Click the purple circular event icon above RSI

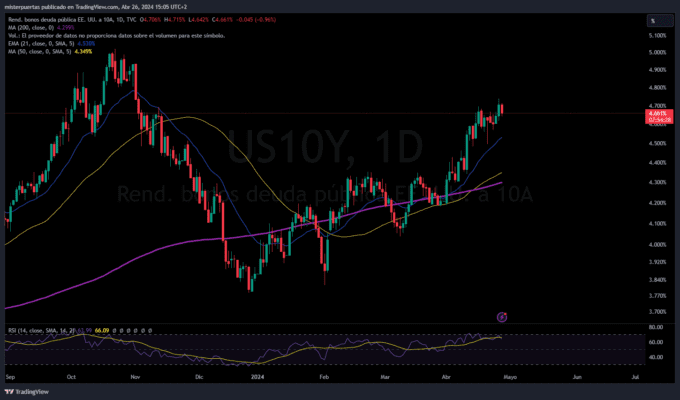pos(501,316)
